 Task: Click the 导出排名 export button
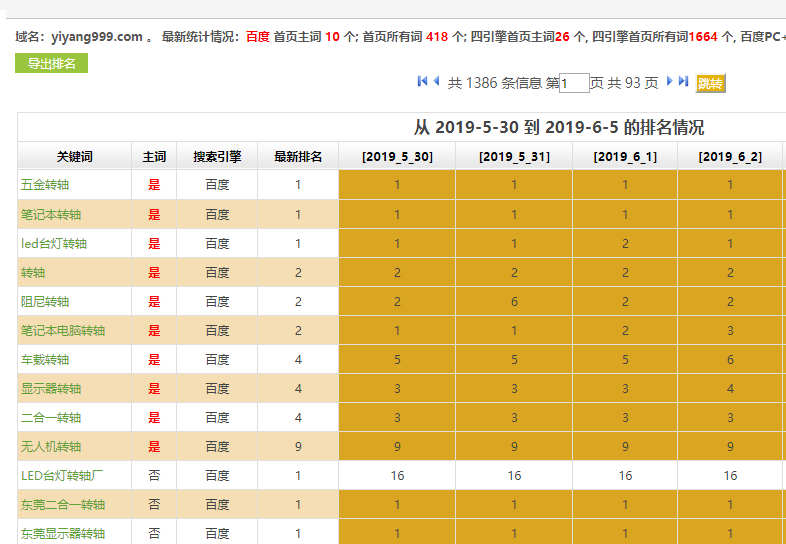(52, 64)
